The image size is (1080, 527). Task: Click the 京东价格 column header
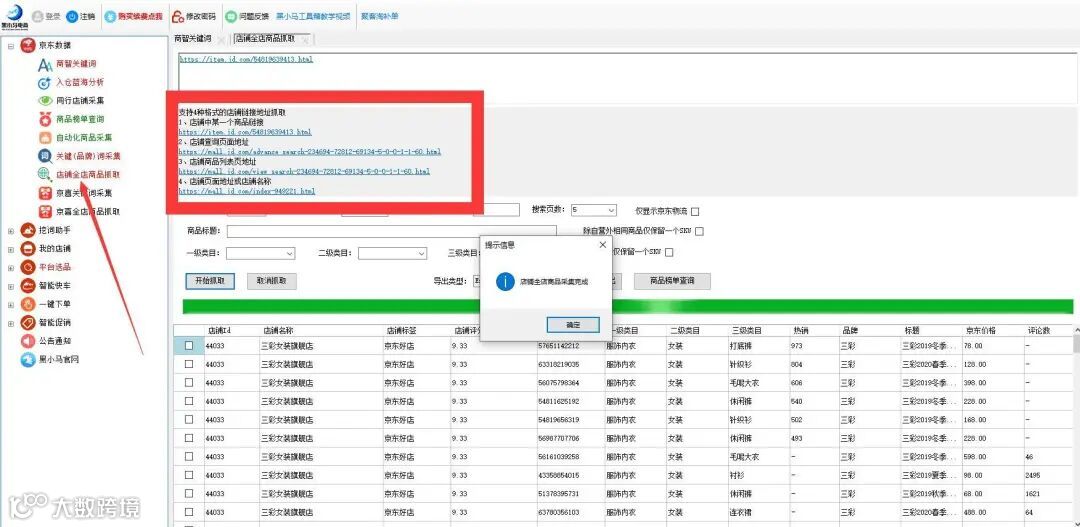coord(981,331)
